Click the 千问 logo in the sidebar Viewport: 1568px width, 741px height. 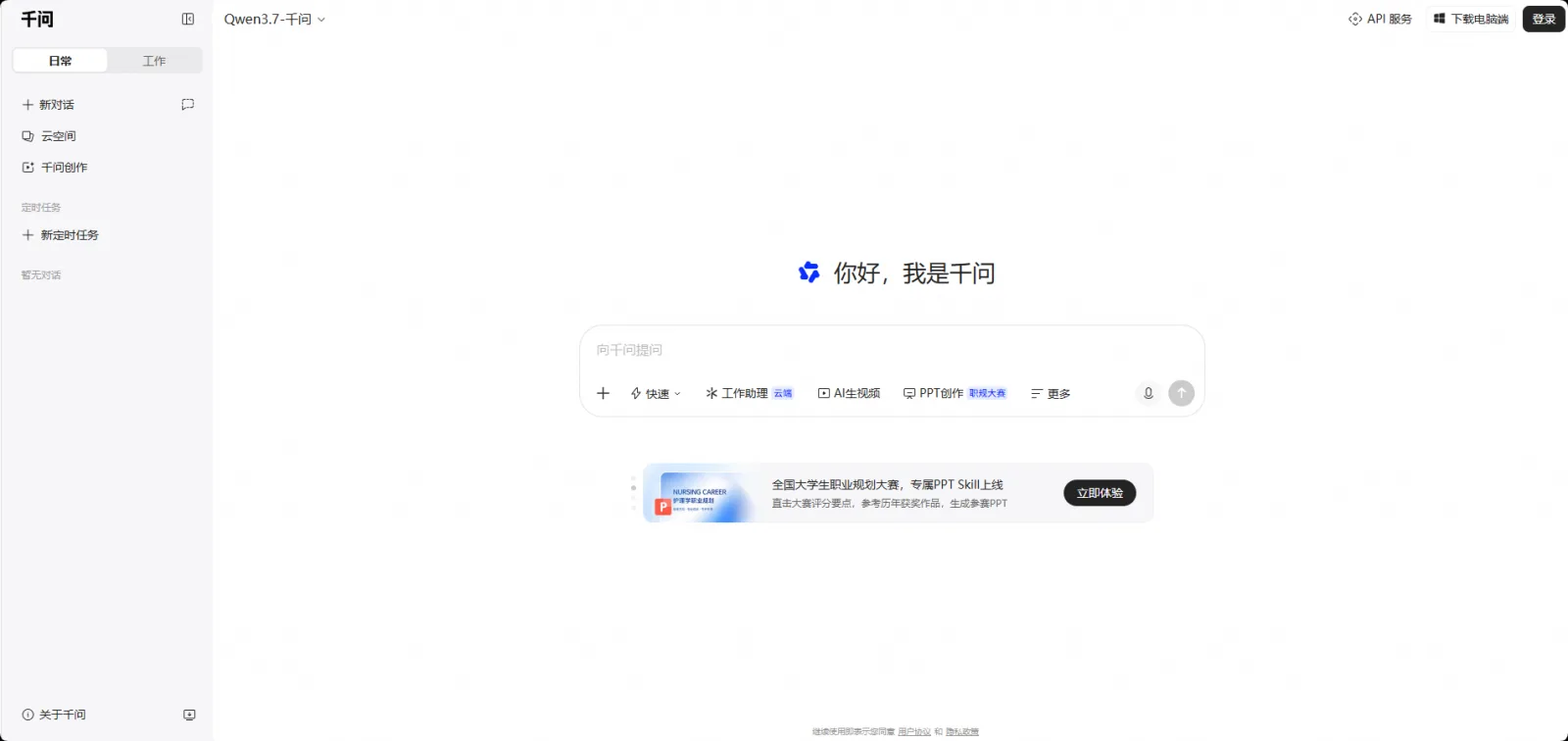(37, 19)
